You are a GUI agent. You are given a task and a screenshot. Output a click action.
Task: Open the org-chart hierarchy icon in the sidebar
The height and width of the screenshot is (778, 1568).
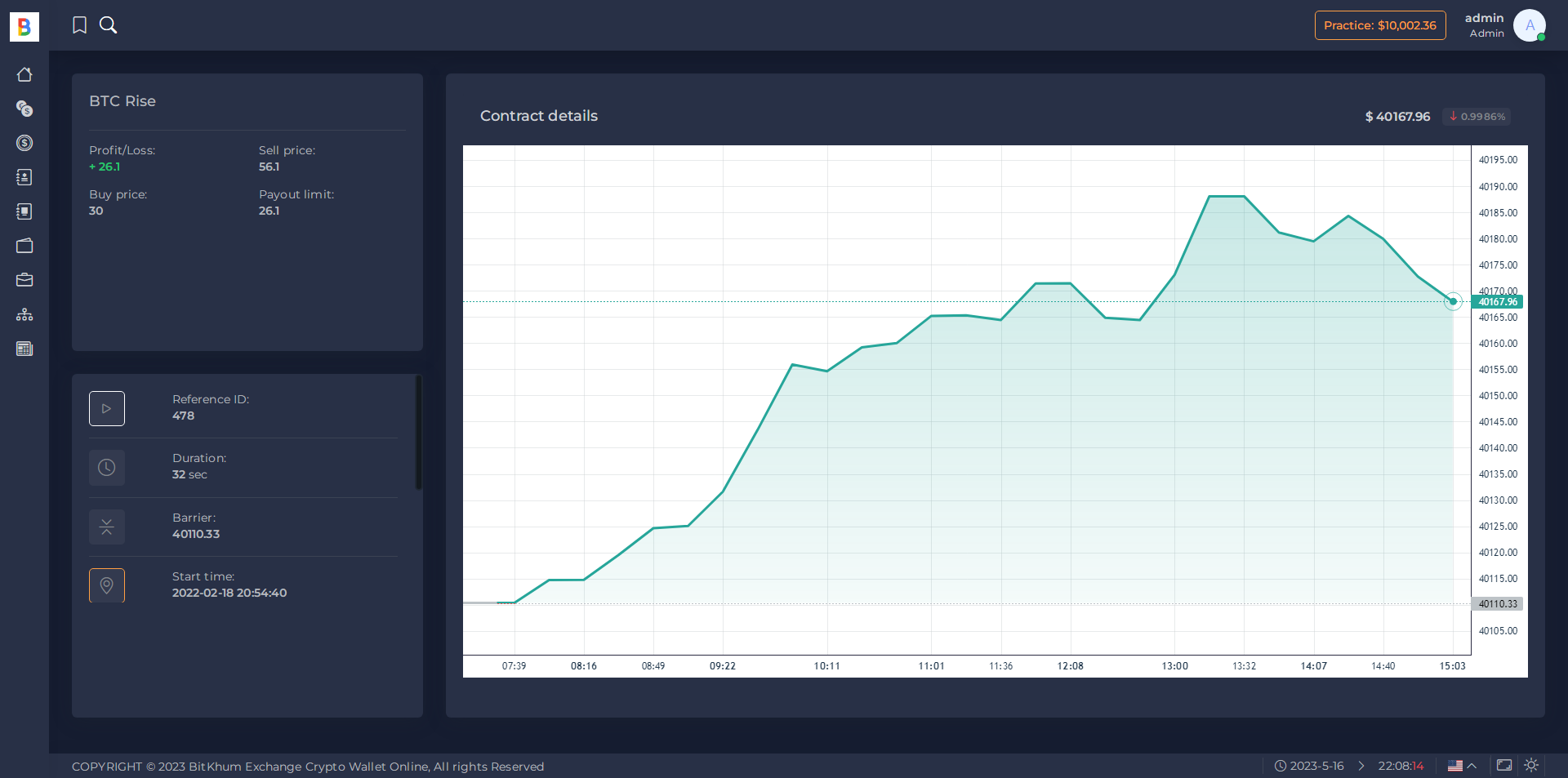pos(24,314)
